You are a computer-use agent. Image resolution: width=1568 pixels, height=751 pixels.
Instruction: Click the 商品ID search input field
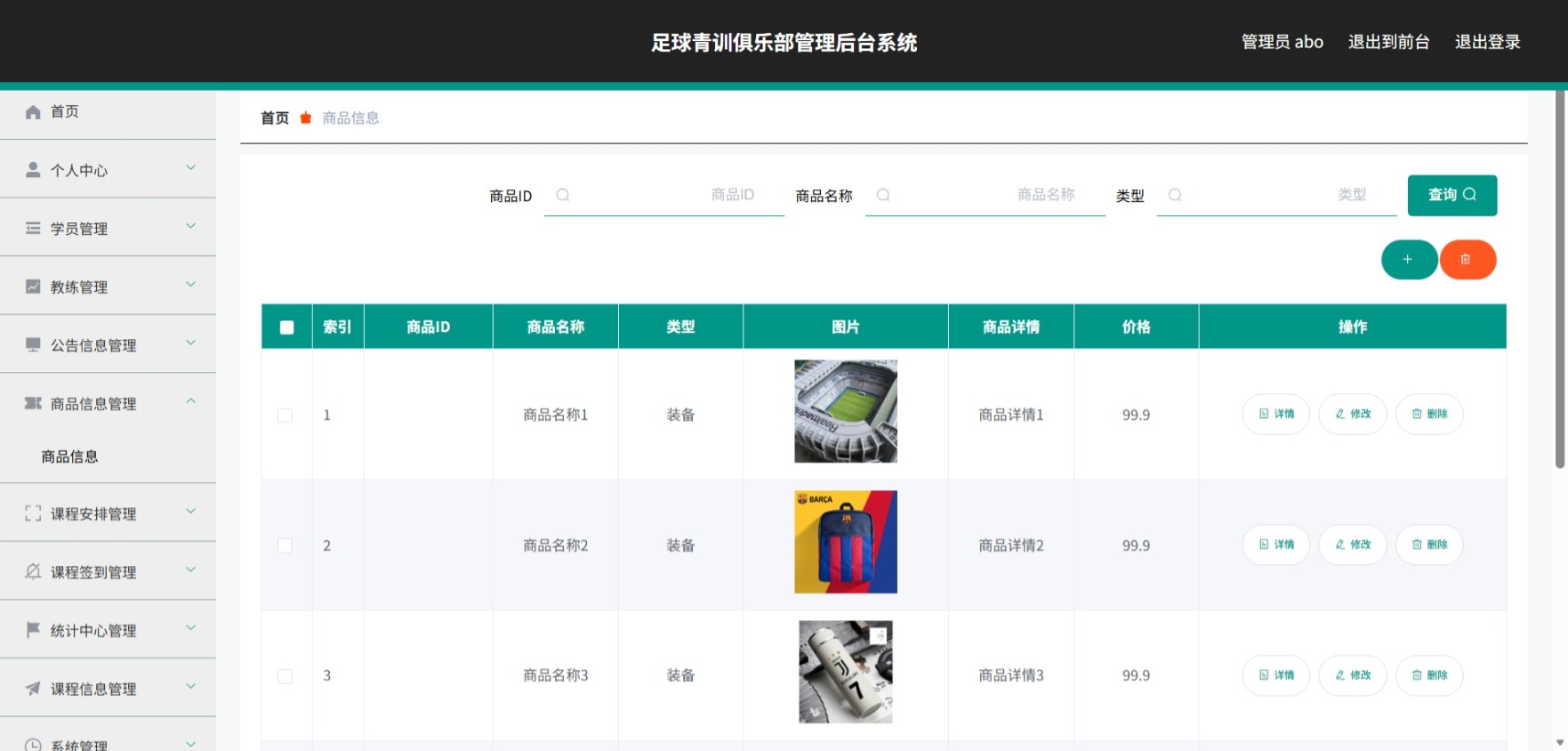pos(664,195)
